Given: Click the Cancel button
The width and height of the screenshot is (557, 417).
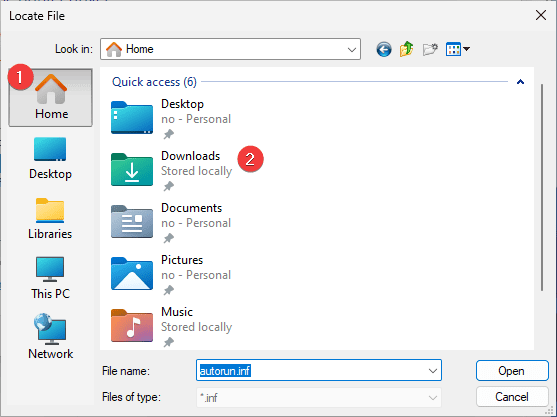Looking at the screenshot, I should pyautogui.click(x=512, y=397).
